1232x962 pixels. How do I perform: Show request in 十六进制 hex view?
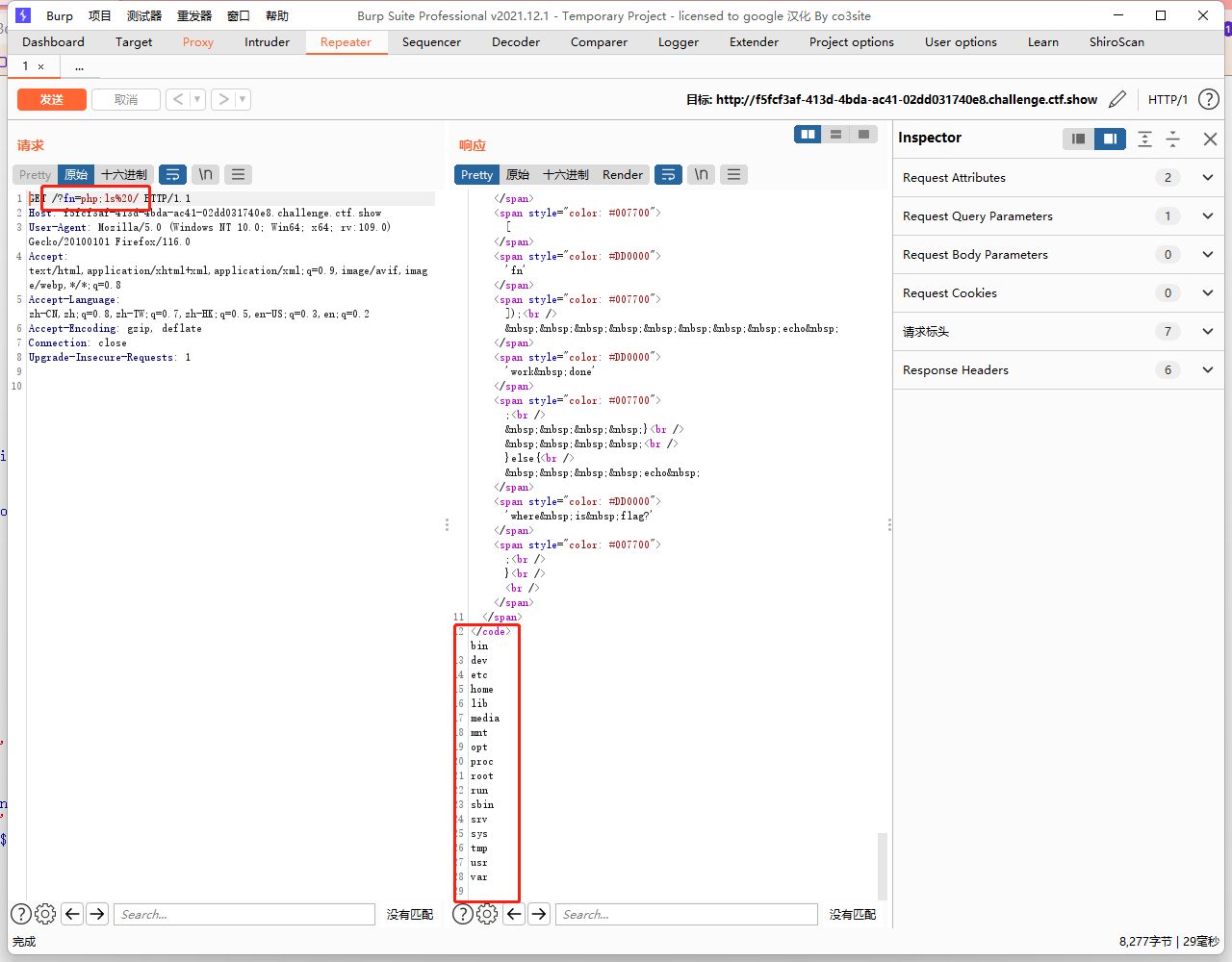click(124, 174)
